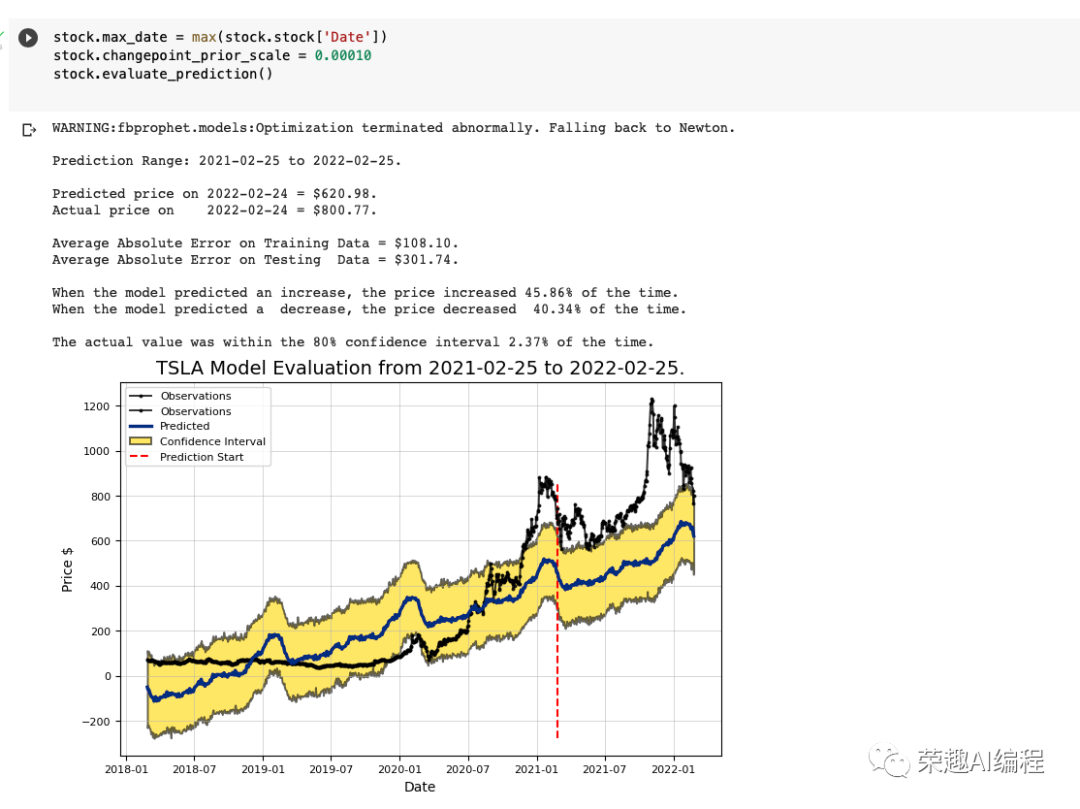Select the Training Data average error line

pyautogui.click(x=255, y=244)
